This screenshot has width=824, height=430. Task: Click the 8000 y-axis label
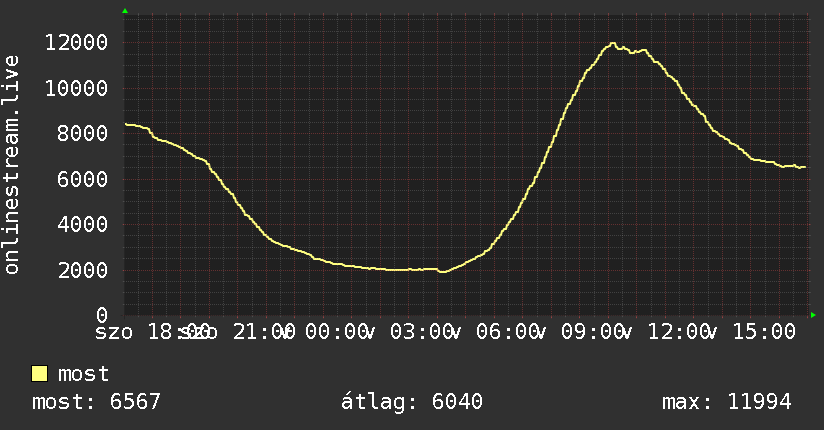pos(83,134)
